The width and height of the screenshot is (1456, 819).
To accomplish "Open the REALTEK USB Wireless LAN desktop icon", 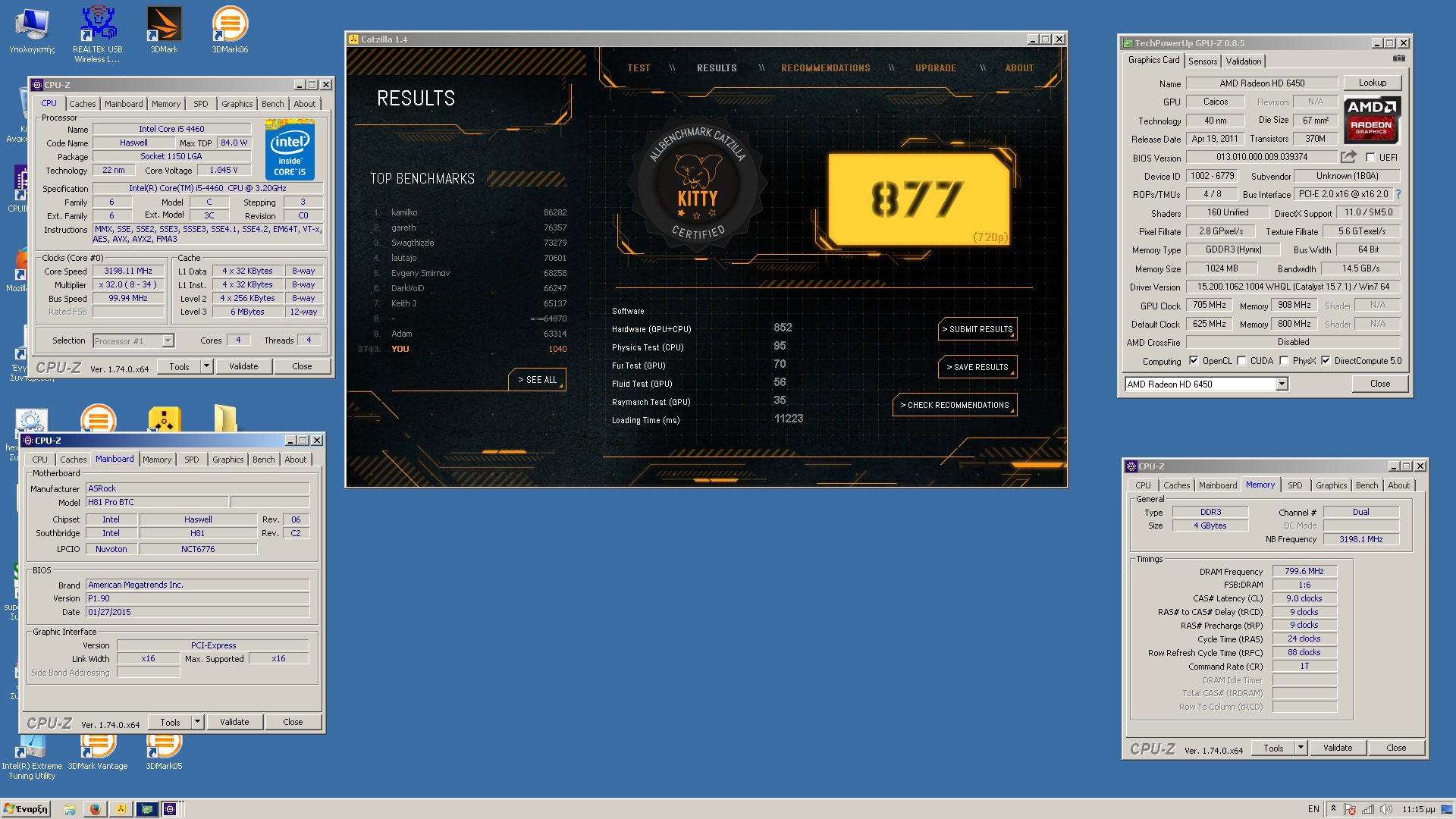I will click(98, 34).
